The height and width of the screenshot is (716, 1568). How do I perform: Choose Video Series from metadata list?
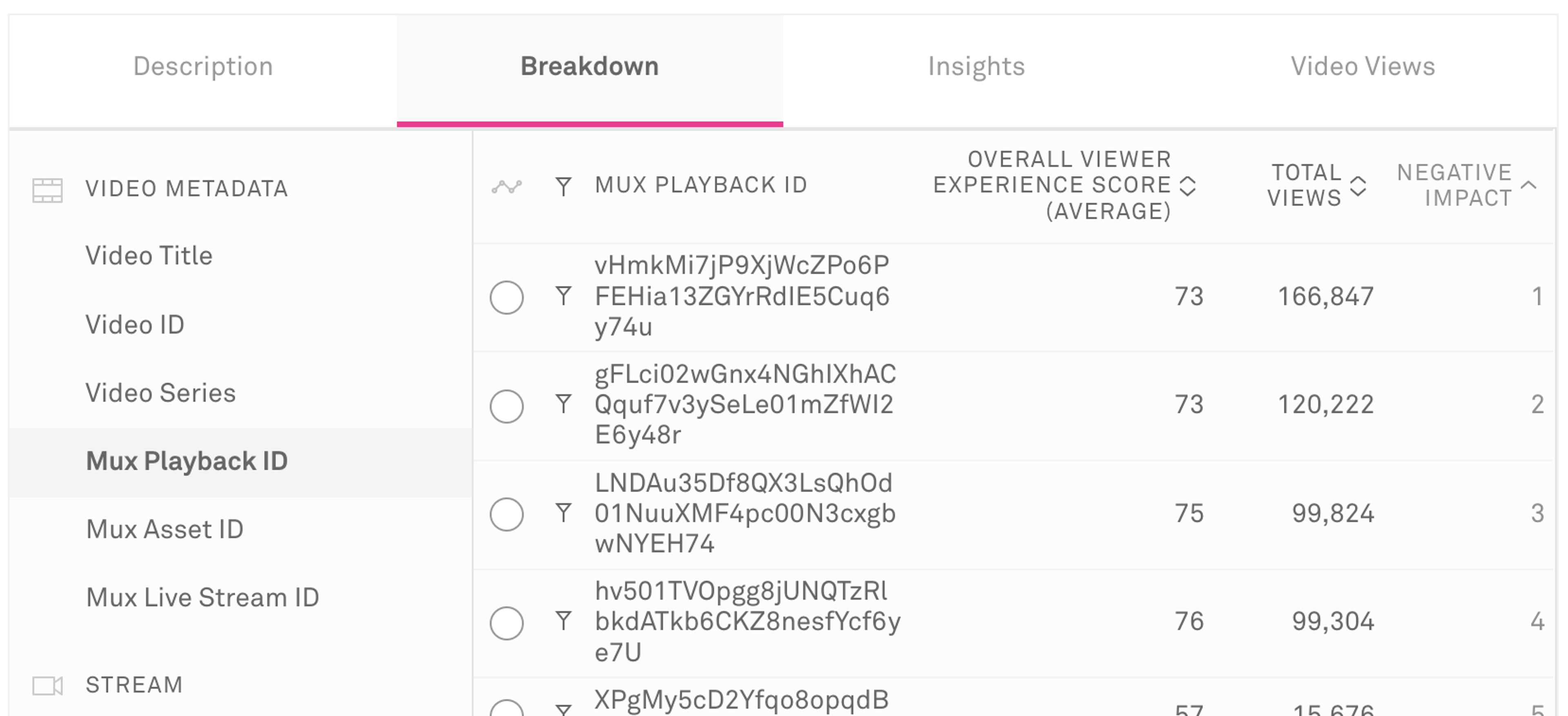[x=161, y=393]
